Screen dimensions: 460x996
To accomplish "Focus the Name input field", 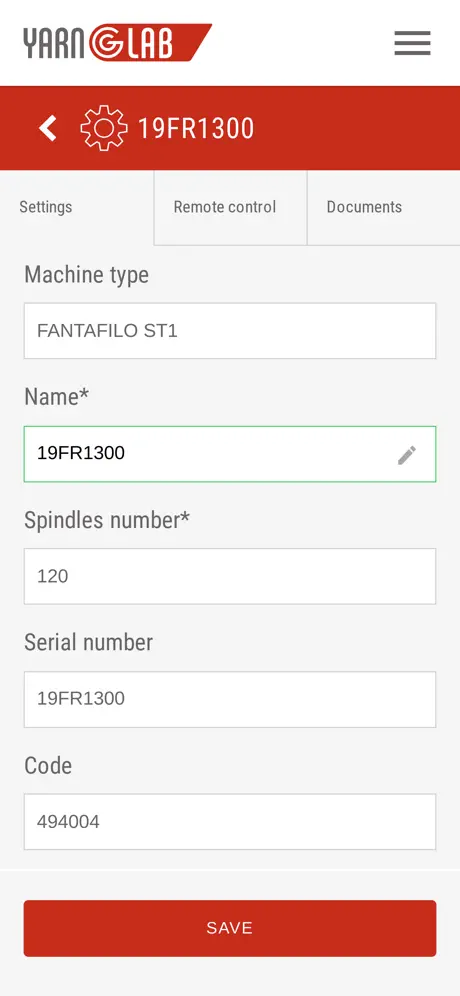I will click(230, 454).
